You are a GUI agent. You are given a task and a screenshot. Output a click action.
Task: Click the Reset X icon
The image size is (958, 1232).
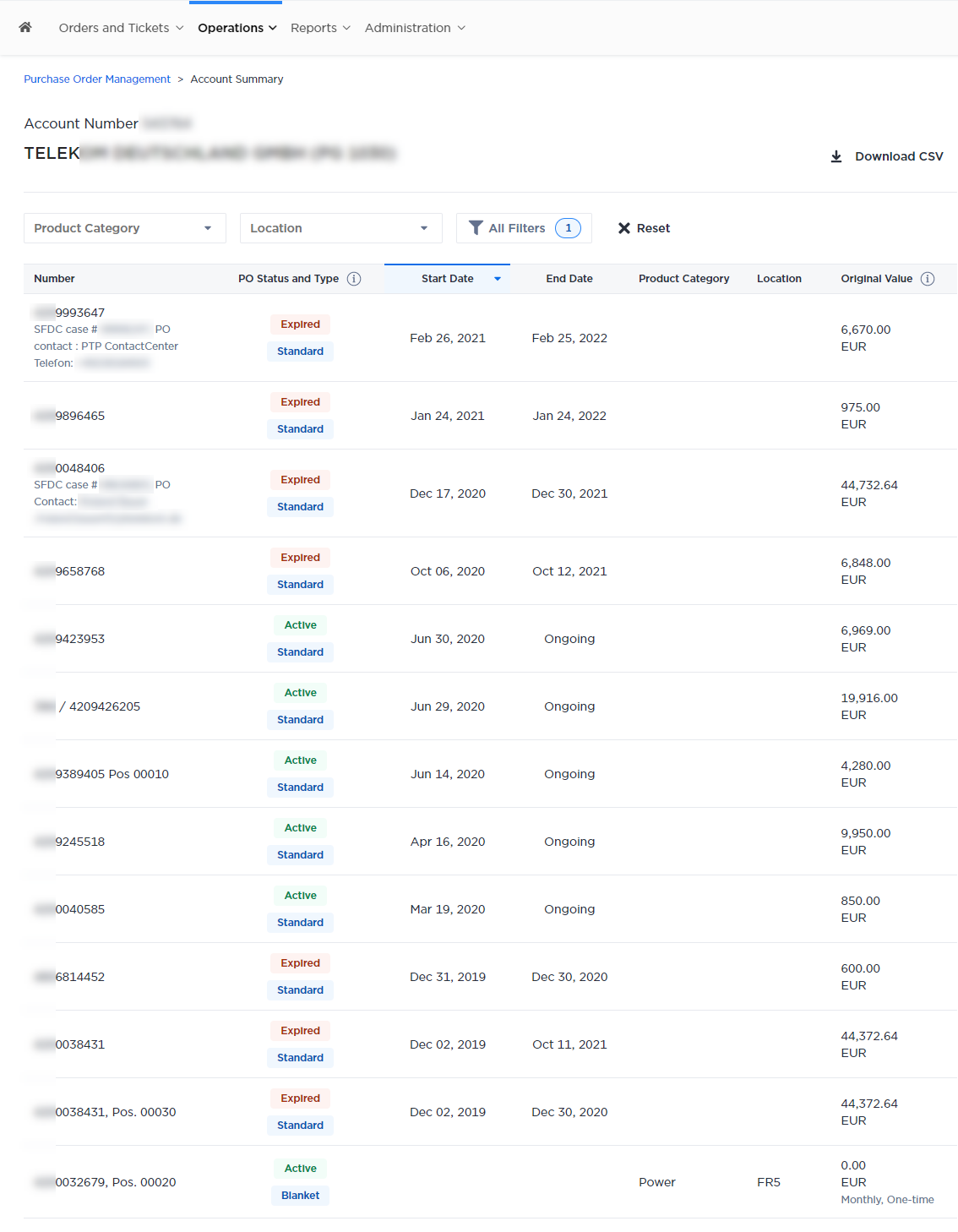click(624, 228)
